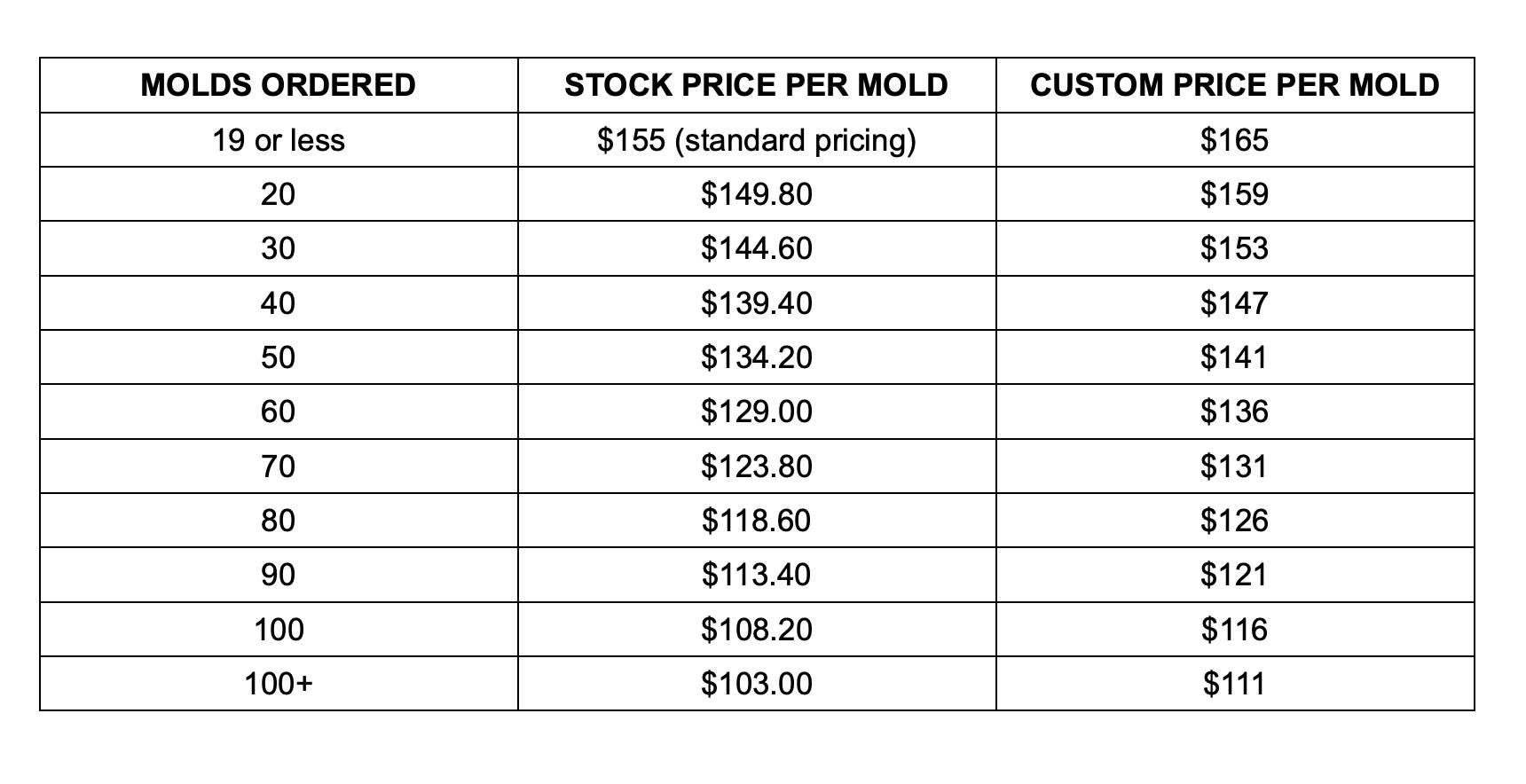Screen dimensions: 1526x784
Task: Click the $165 custom price cell
Action: coord(1235,140)
